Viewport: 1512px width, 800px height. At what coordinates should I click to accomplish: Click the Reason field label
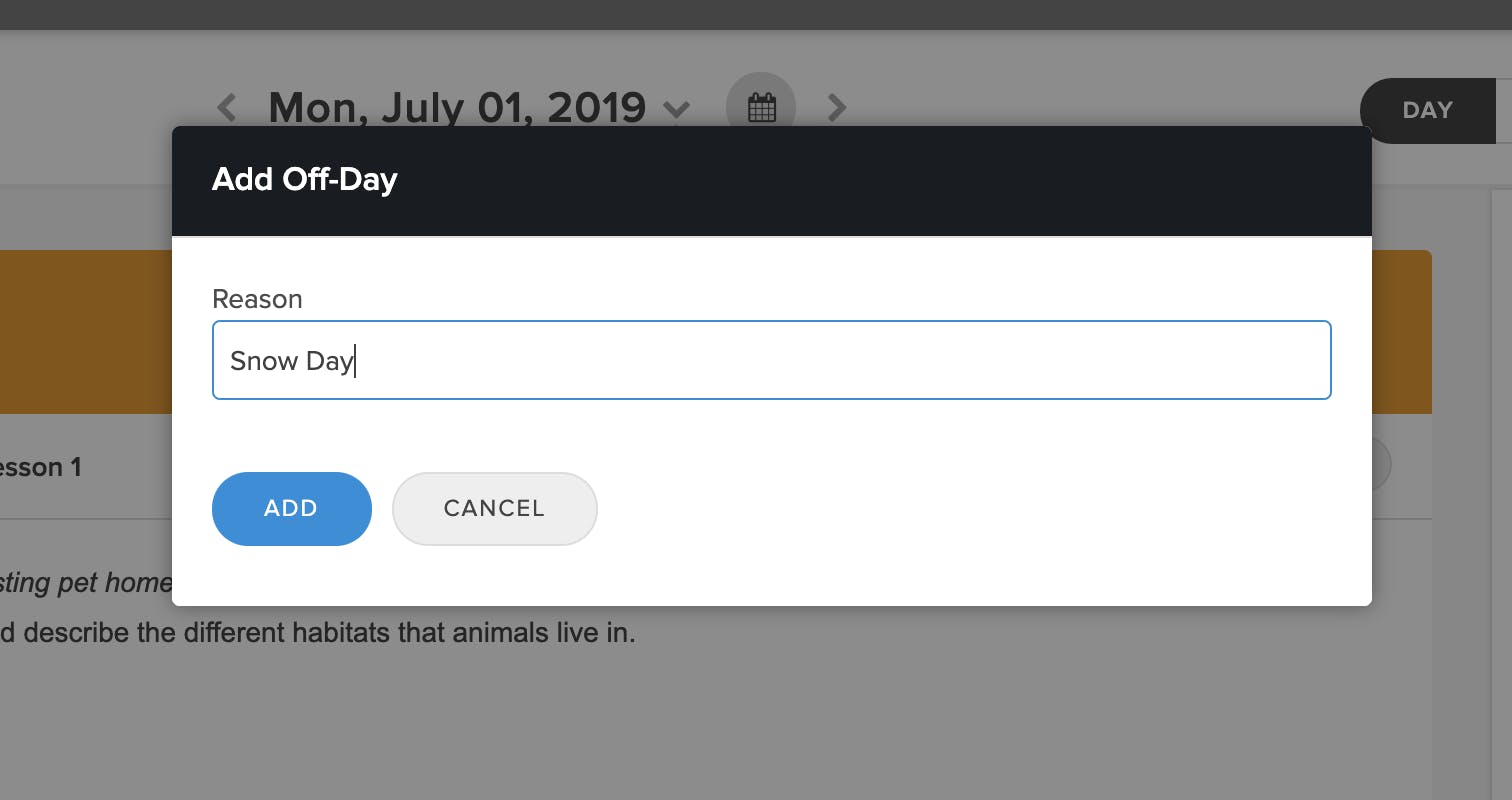[257, 299]
